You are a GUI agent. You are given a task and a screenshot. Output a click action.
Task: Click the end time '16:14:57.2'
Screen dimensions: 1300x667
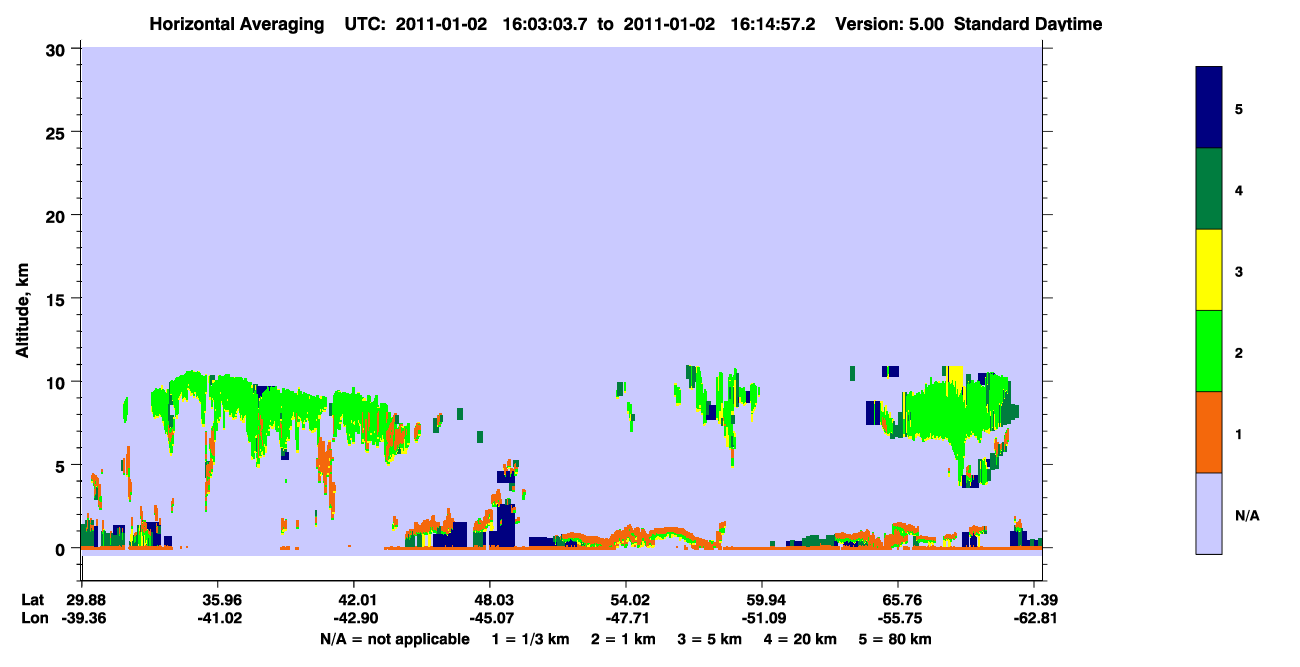(x=775, y=24)
